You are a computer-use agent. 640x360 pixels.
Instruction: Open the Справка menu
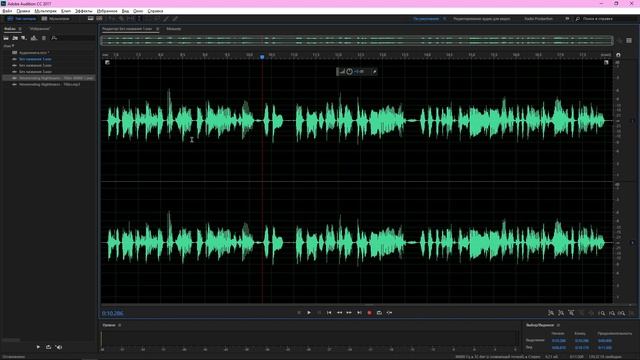(155, 11)
